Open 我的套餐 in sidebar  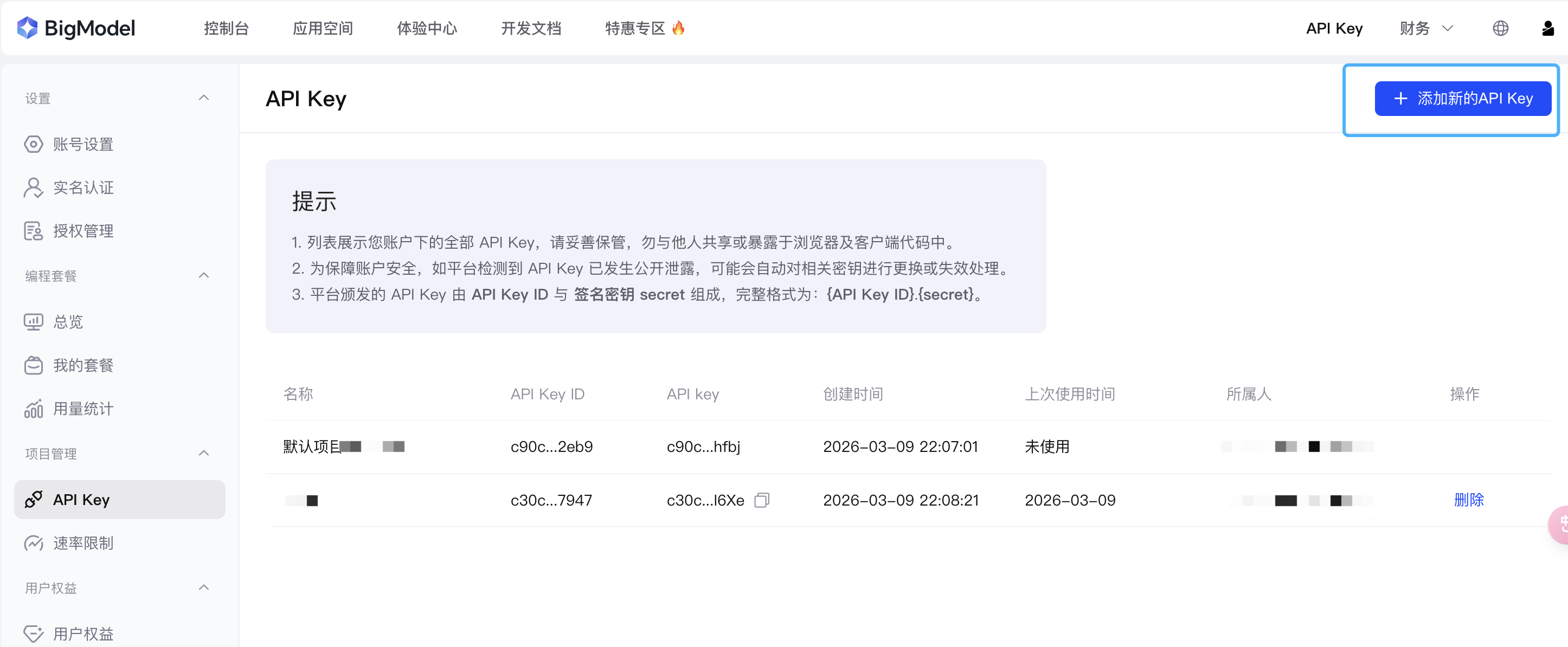point(83,365)
